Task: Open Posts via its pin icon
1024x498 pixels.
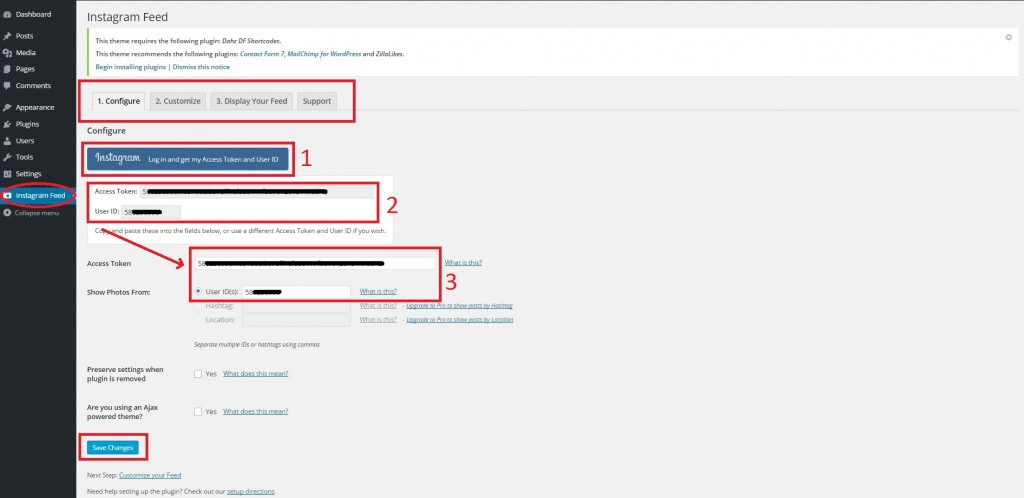Action: (x=8, y=36)
